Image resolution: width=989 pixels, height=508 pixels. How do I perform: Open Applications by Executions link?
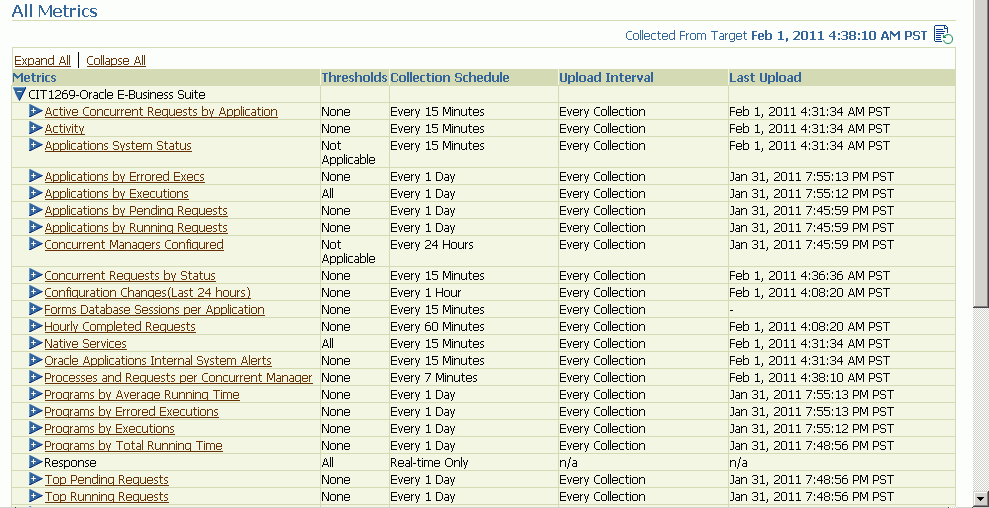116,194
